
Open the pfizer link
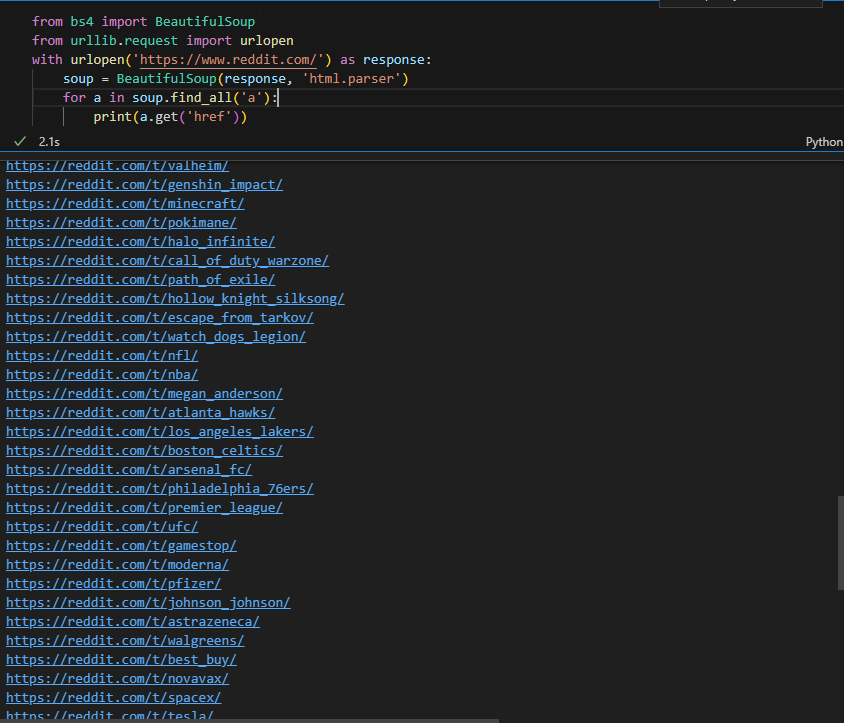(x=114, y=584)
